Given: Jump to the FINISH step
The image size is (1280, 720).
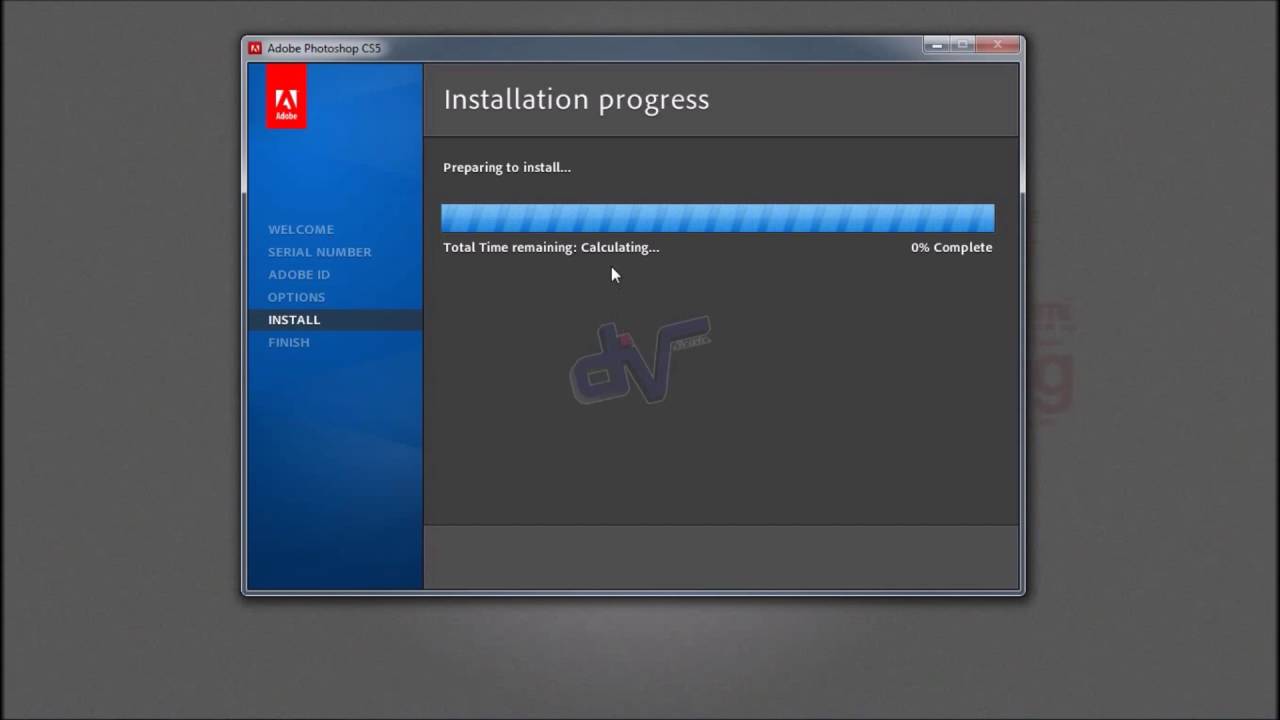Looking at the screenshot, I should [289, 342].
